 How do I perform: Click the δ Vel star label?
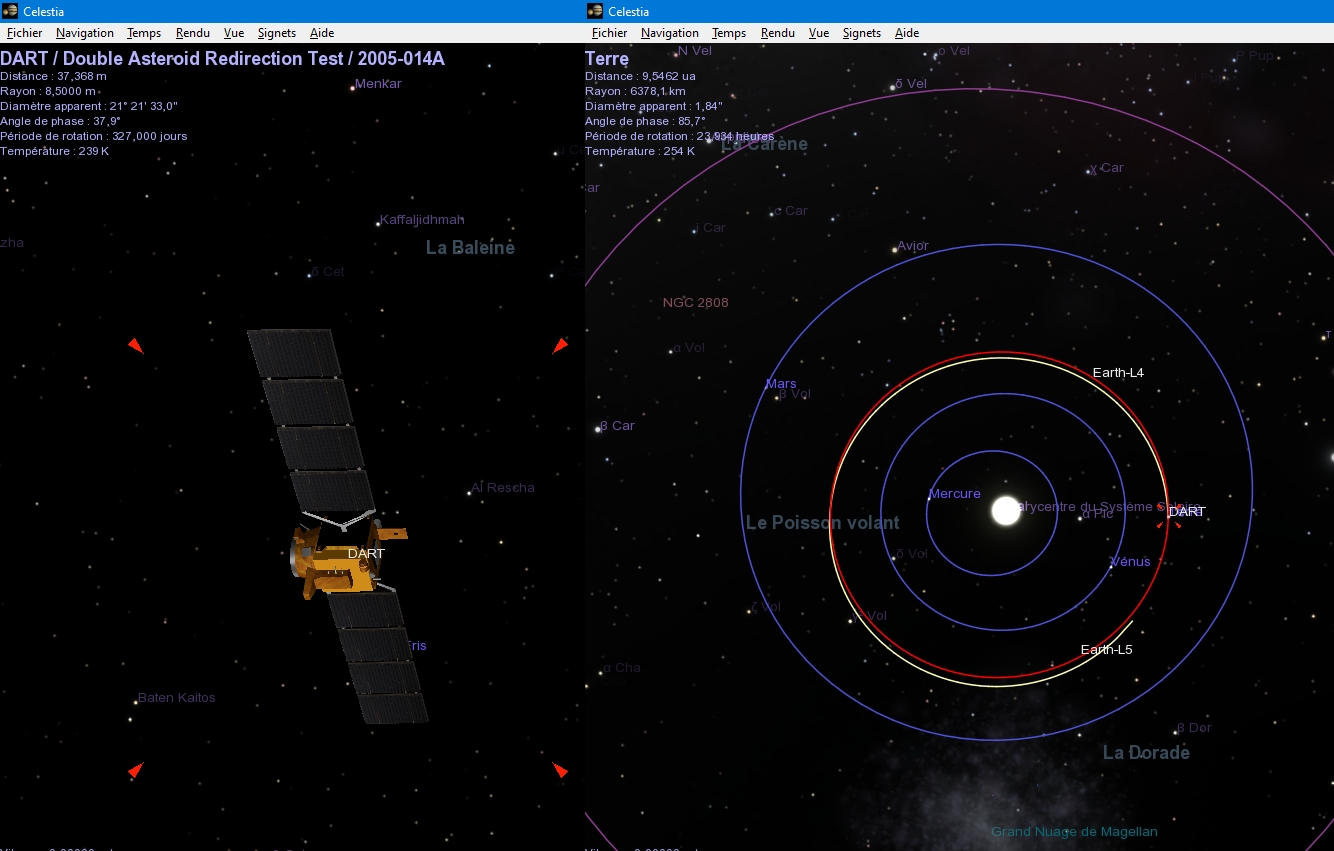click(x=911, y=84)
